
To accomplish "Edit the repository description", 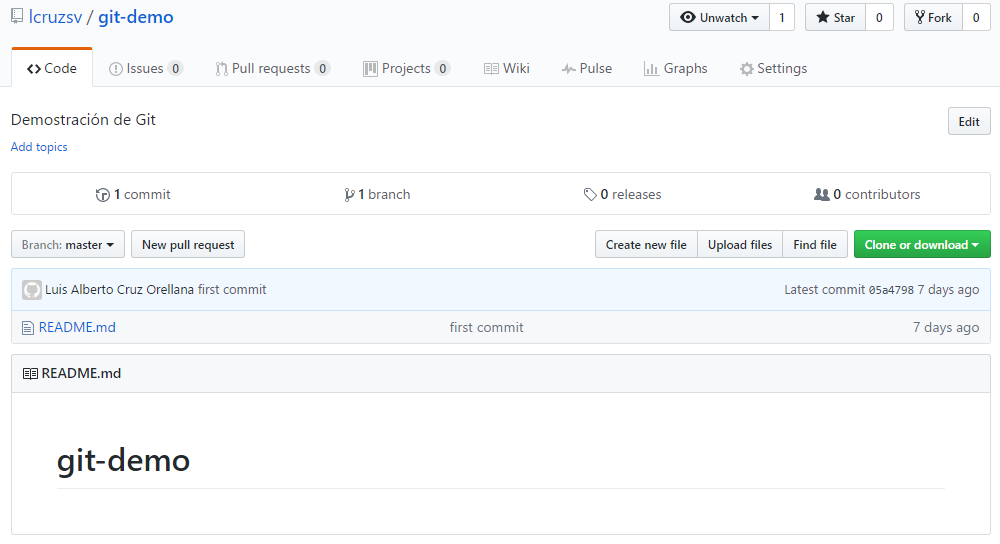I will pyautogui.click(x=969, y=121).
